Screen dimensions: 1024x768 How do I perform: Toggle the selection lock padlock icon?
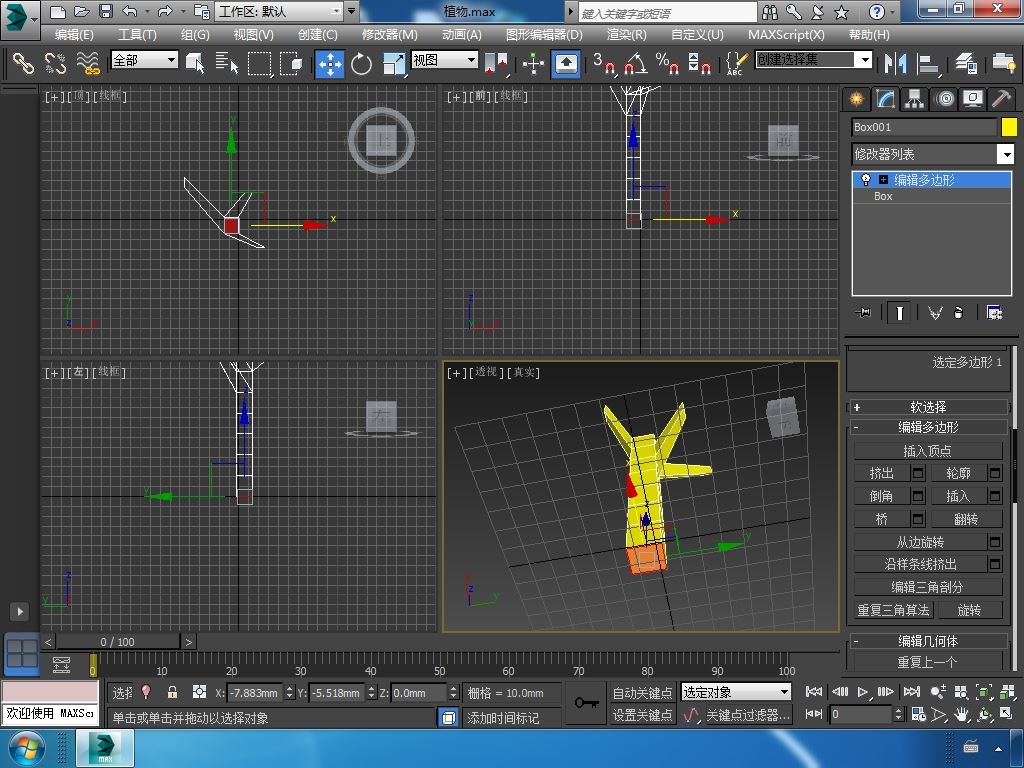[172, 692]
